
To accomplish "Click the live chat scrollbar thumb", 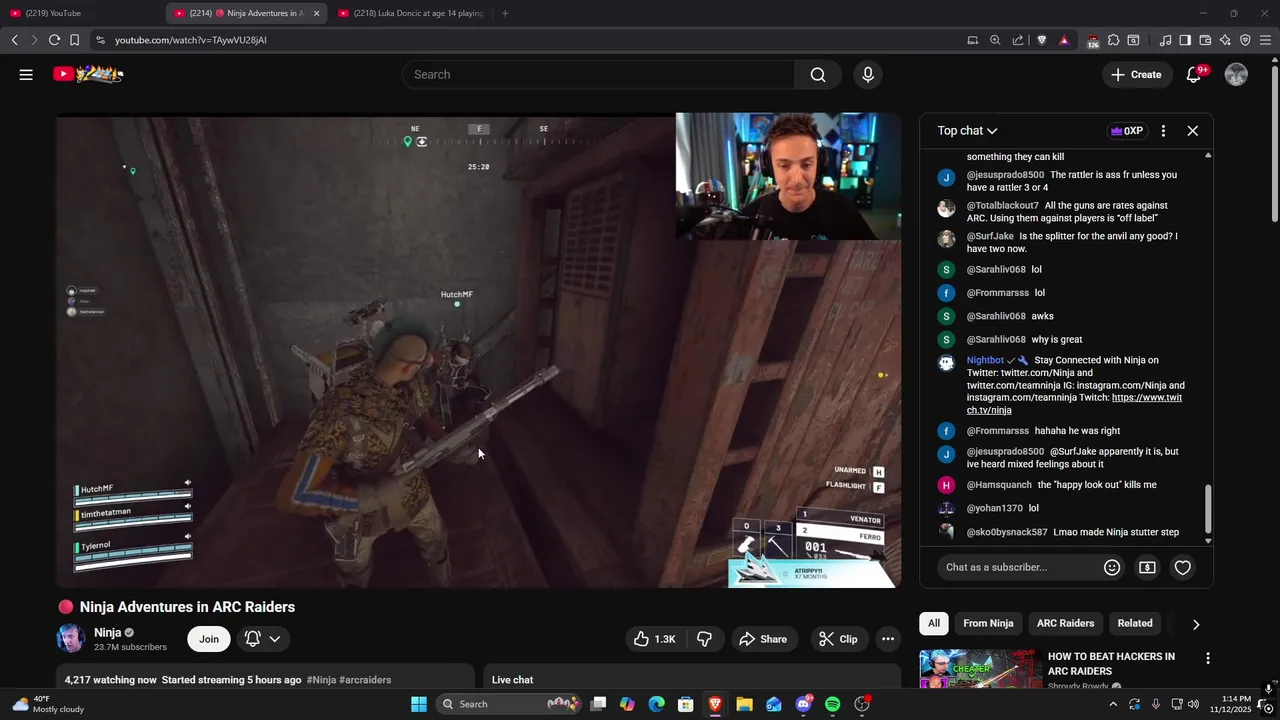I will tap(1208, 510).
